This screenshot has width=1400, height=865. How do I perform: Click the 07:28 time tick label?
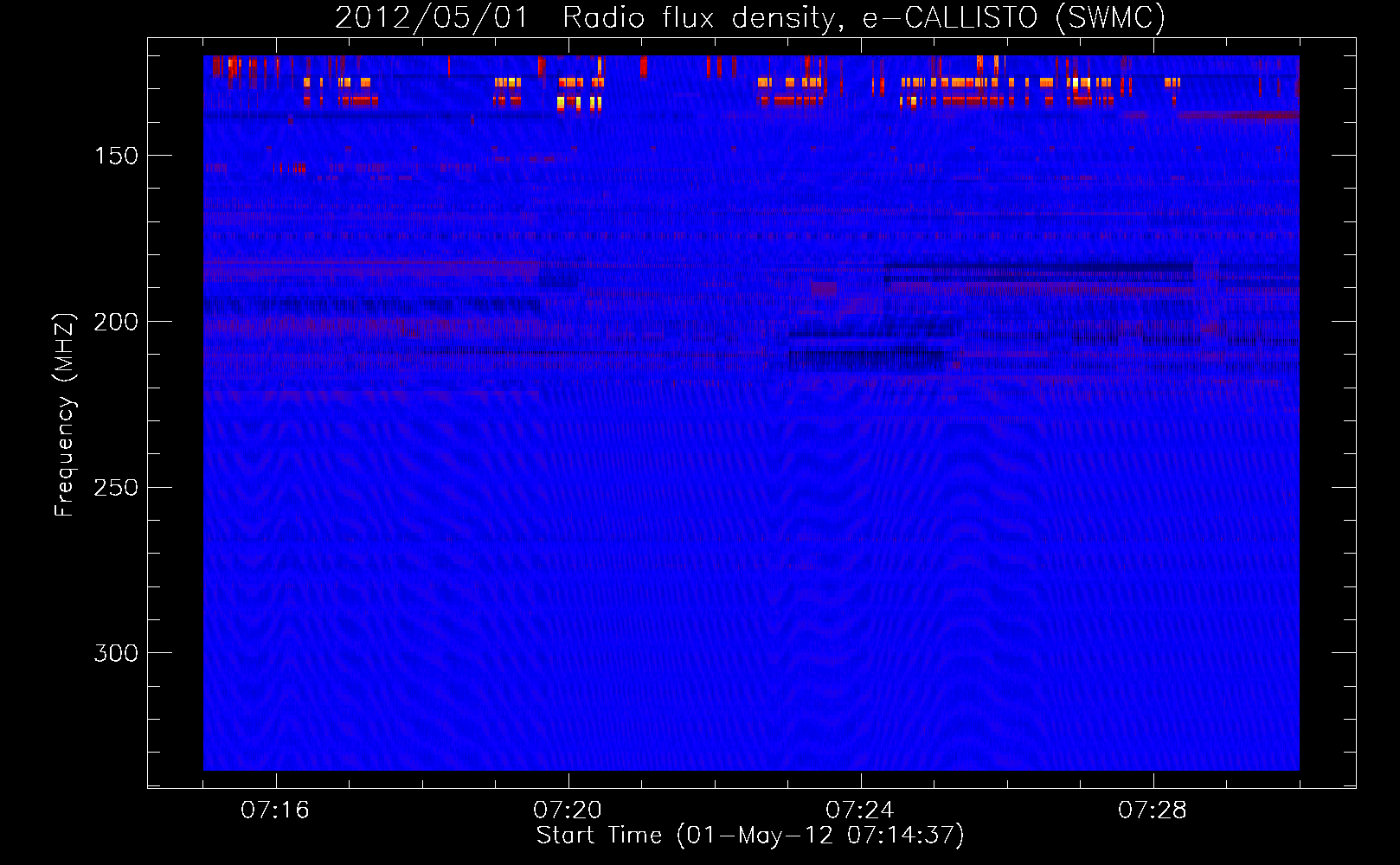coord(1153,811)
